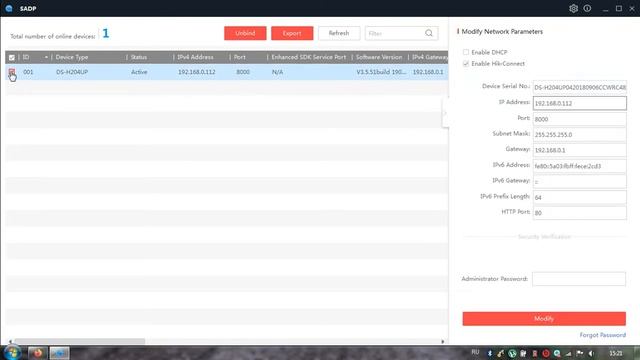Switch to SADP taskbar button
The width and height of the screenshot is (640, 360).
click(60, 353)
